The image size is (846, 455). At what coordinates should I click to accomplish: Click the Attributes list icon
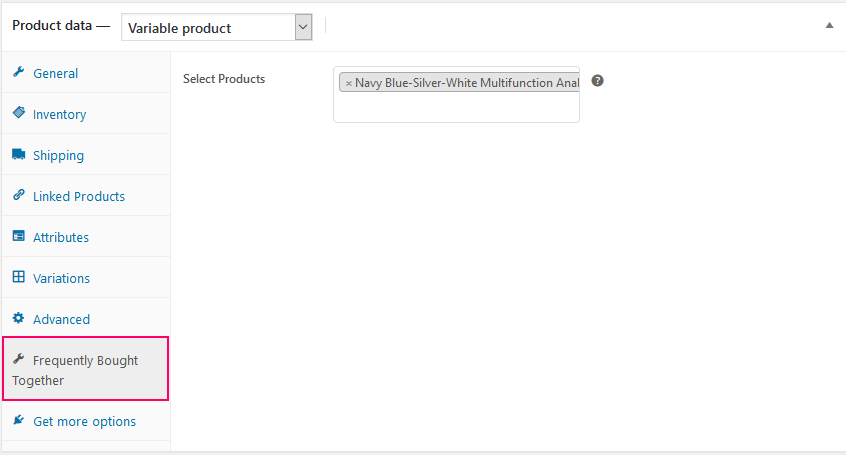(x=18, y=237)
